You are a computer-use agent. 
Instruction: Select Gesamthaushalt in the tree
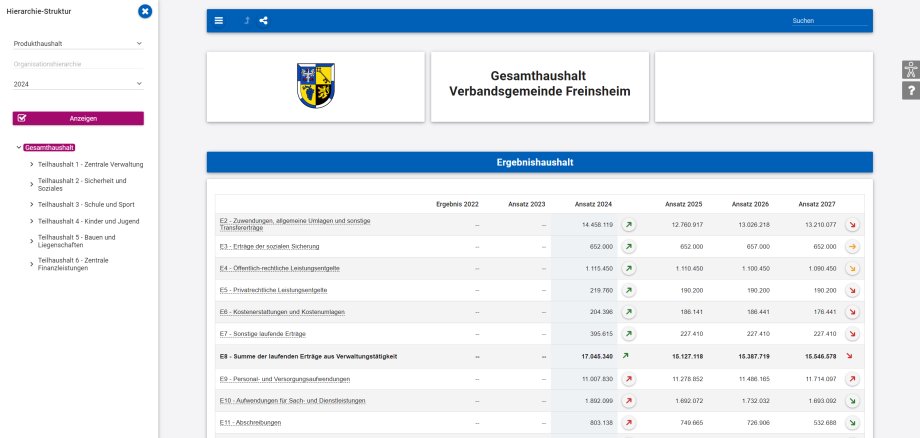tap(49, 148)
